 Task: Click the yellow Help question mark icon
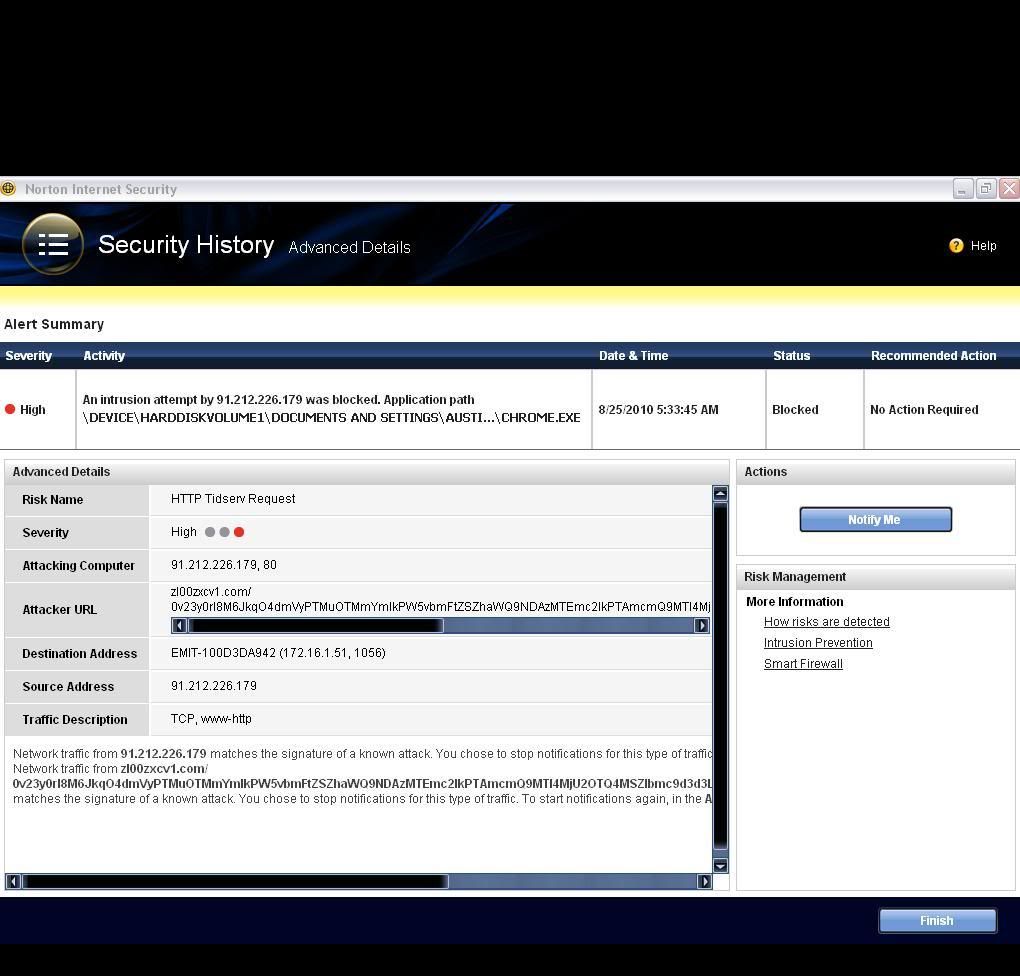coord(956,245)
